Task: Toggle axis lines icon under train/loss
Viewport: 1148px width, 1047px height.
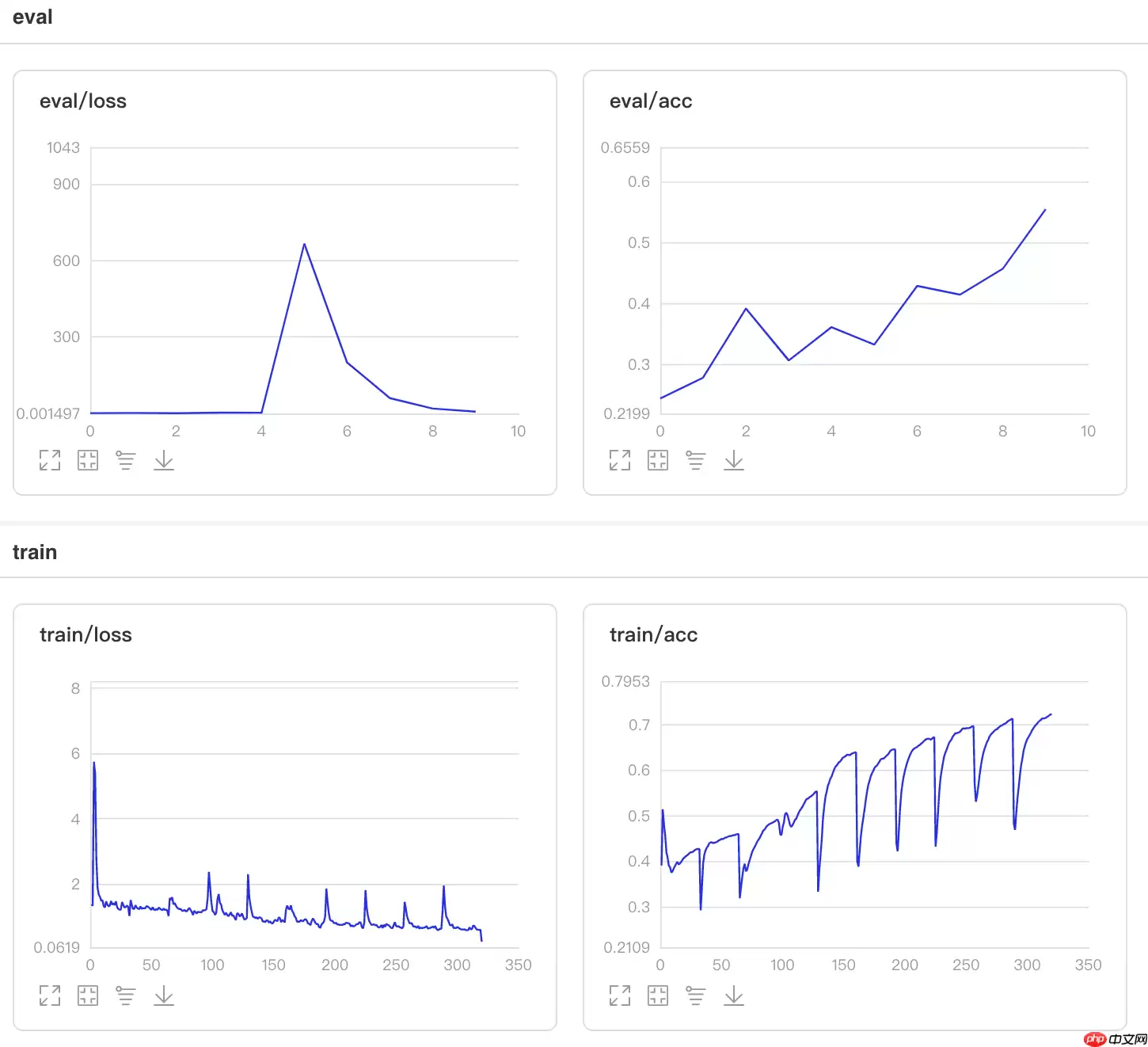Action: pyautogui.click(x=126, y=996)
